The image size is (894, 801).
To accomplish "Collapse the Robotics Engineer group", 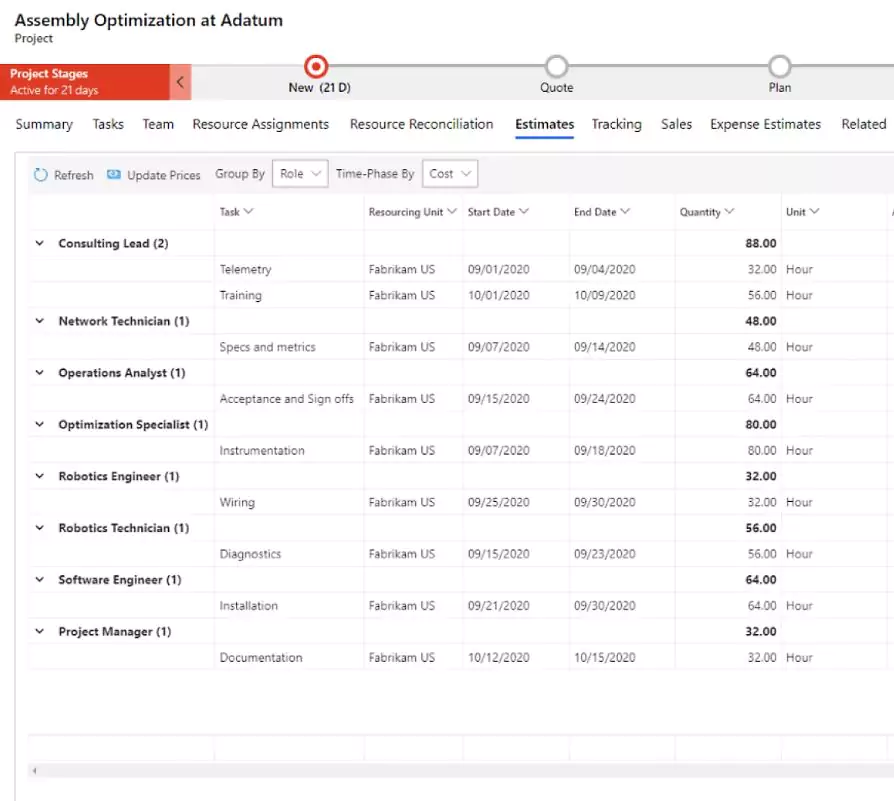I will [x=39, y=476].
